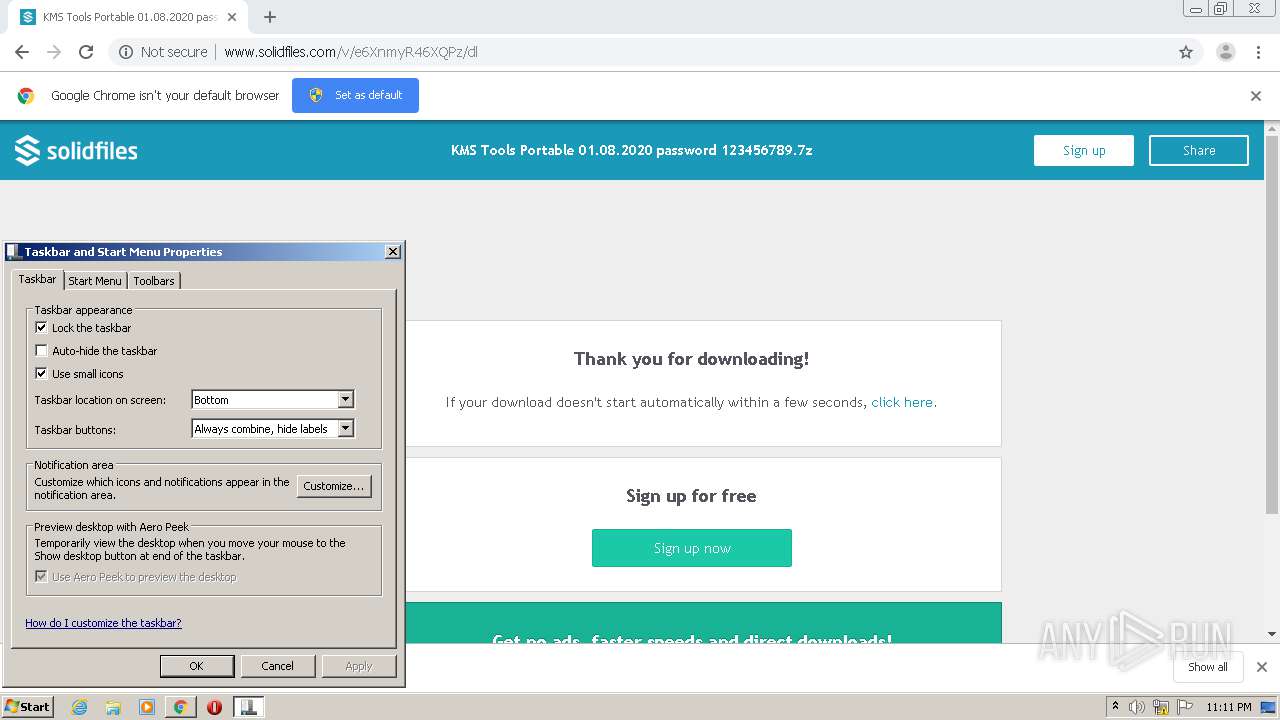The height and width of the screenshot is (720, 1280).
Task: Click the file name title in header
Action: click(x=632, y=150)
